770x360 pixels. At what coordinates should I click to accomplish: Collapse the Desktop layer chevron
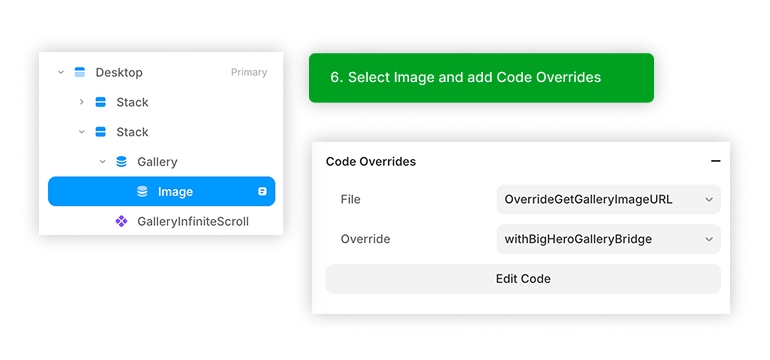61,72
